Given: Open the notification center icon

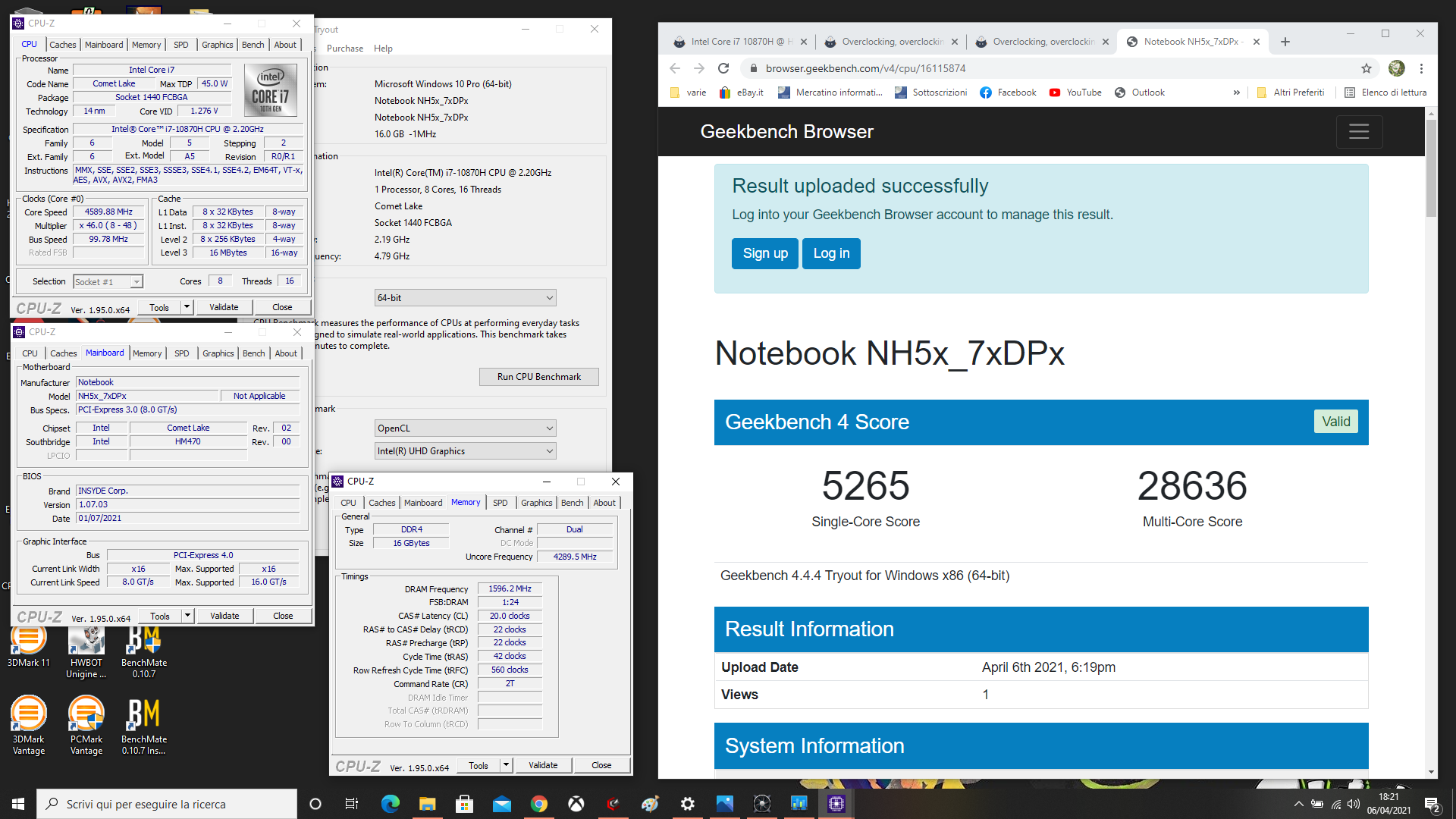Looking at the screenshot, I should coord(1432,804).
